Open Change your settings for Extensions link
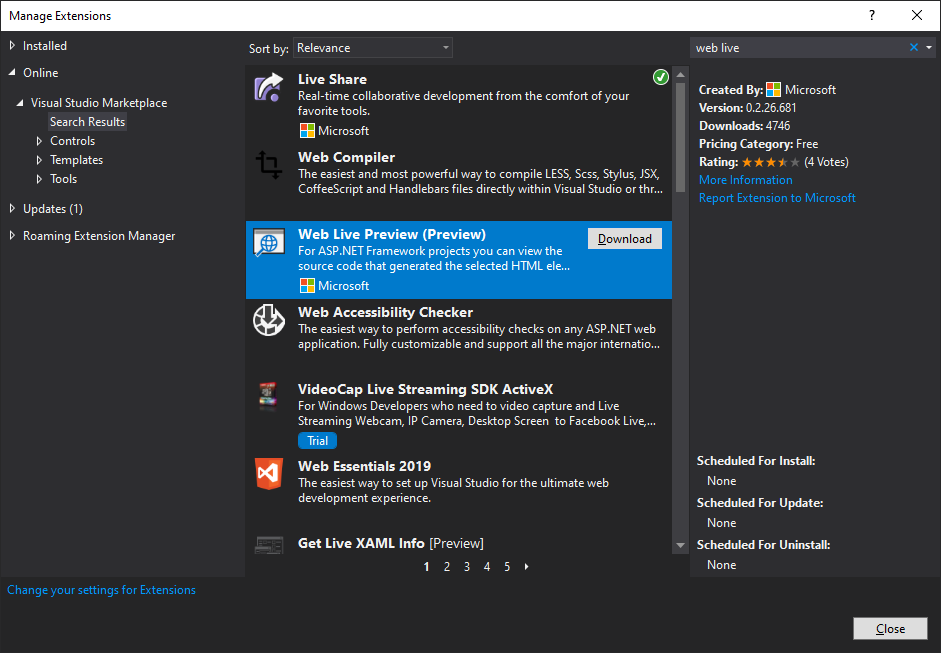 (x=101, y=590)
